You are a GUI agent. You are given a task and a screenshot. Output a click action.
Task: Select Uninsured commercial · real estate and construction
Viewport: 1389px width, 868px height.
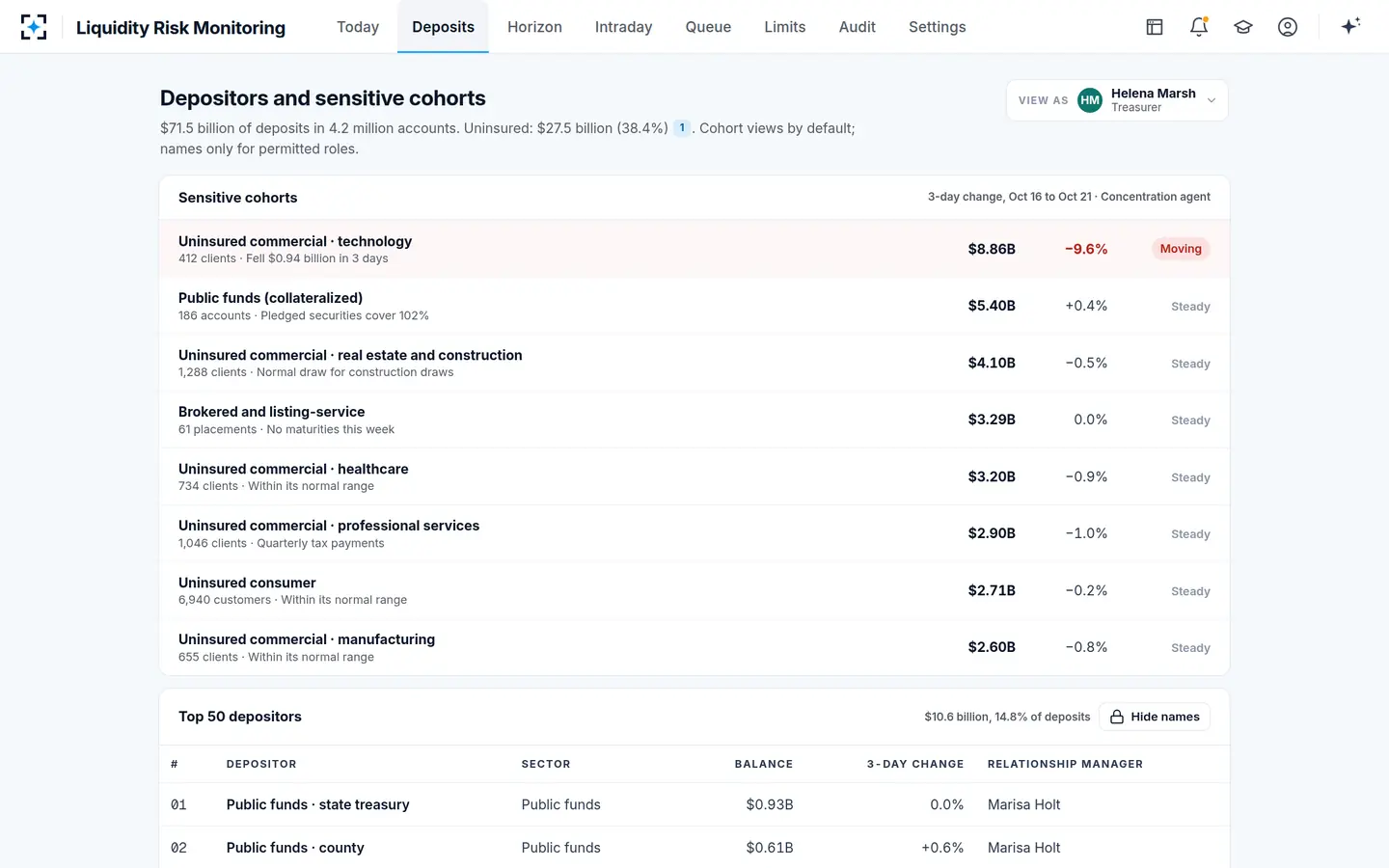(x=694, y=363)
